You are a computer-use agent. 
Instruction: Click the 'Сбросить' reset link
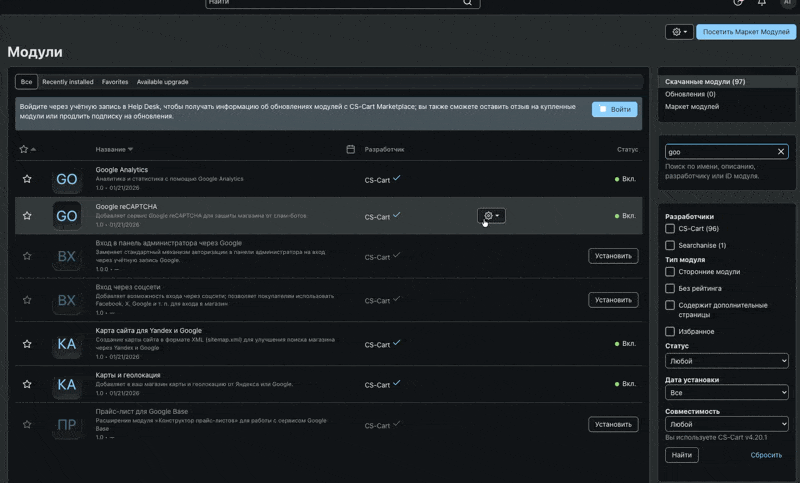click(x=766, y=455)
